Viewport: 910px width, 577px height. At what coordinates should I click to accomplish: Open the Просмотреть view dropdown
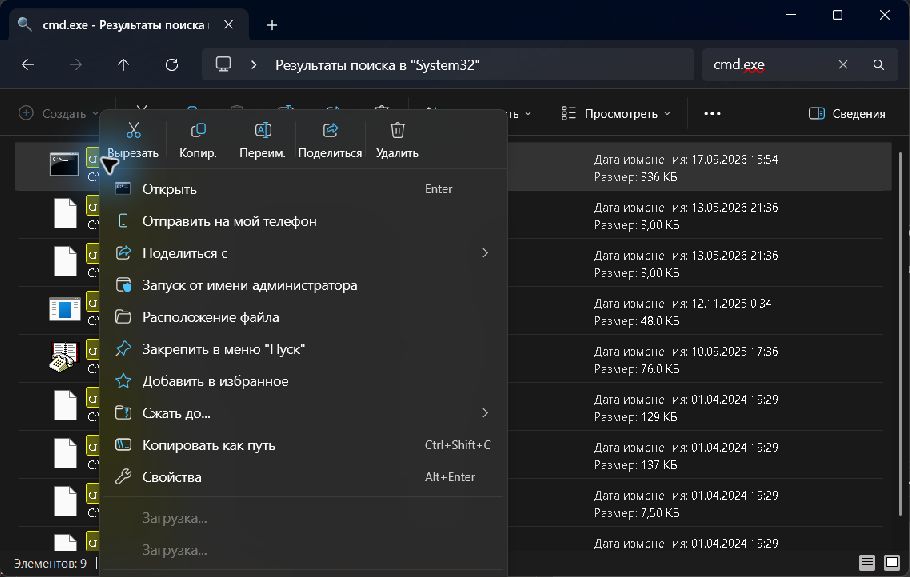coord(616,114)
